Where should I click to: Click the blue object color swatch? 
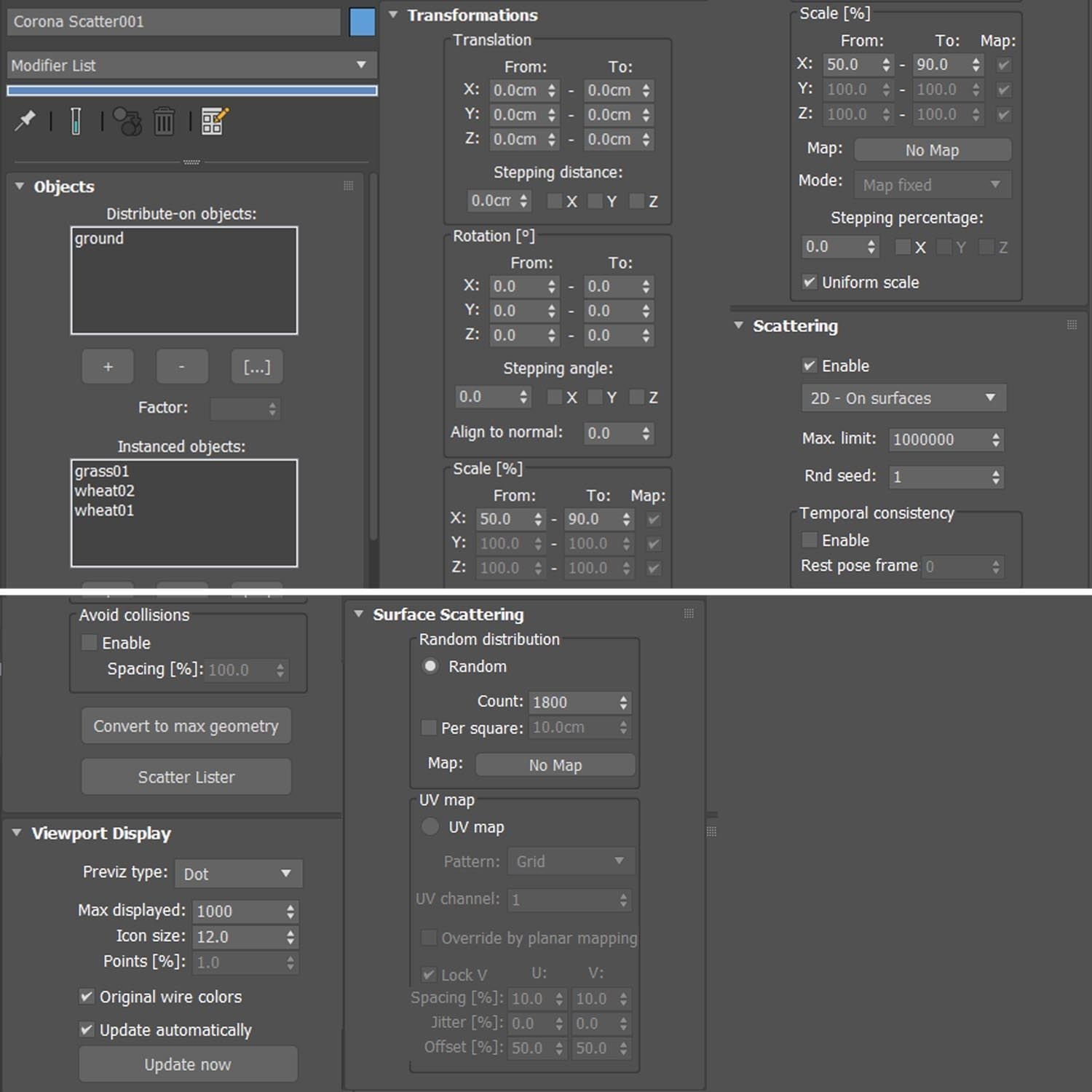click(x=362, y=22)
